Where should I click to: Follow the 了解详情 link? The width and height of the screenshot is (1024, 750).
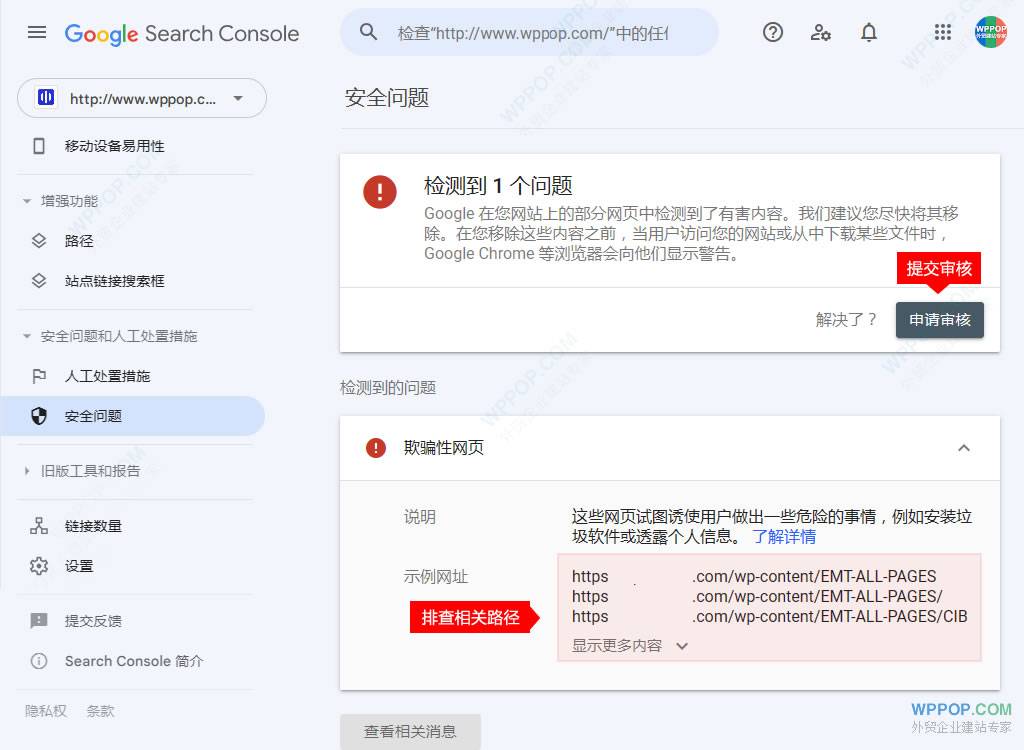click(x=784, y=537)
